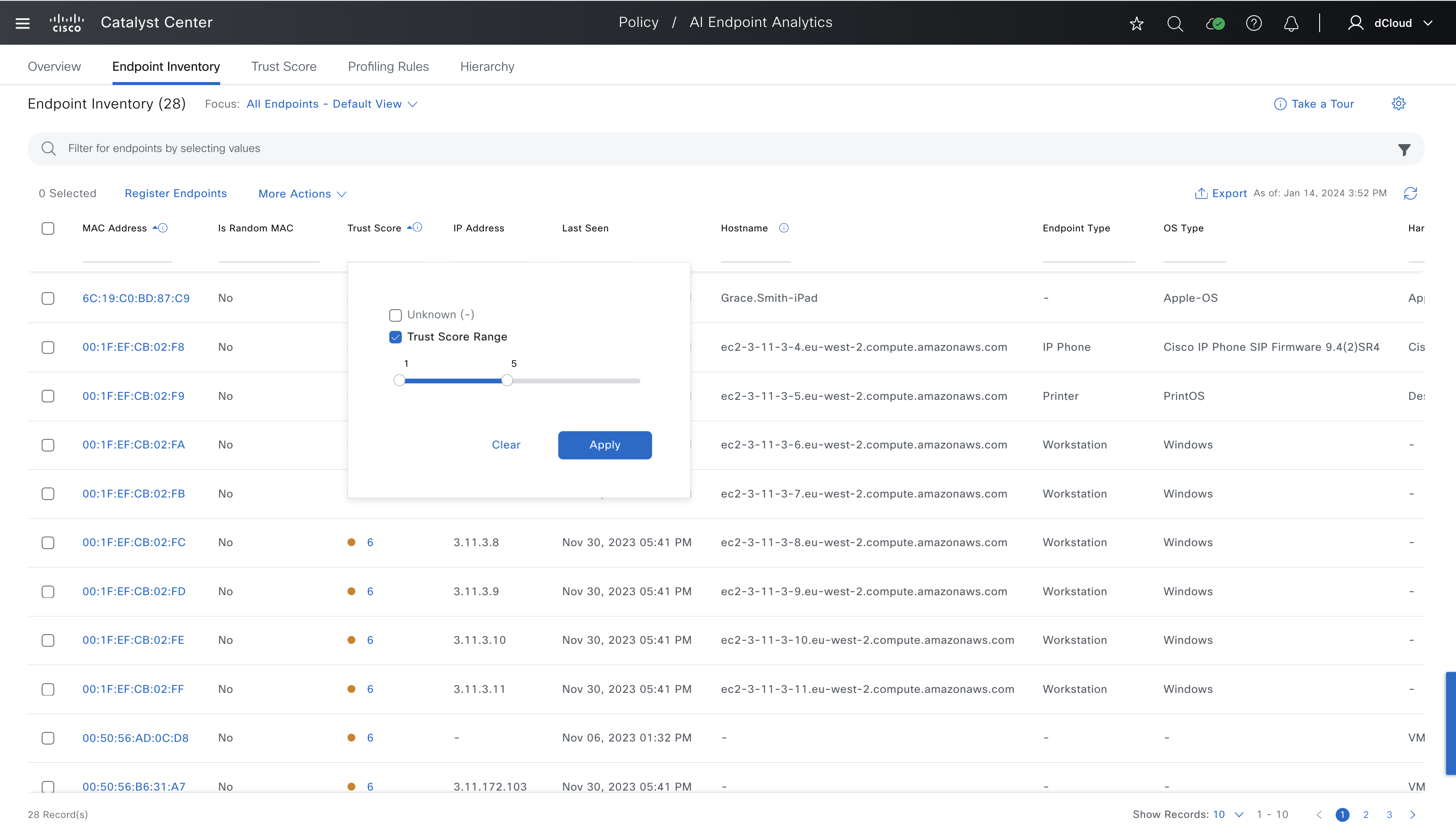
Task: Open the More Actions dropdown
Action: (302, 194)
